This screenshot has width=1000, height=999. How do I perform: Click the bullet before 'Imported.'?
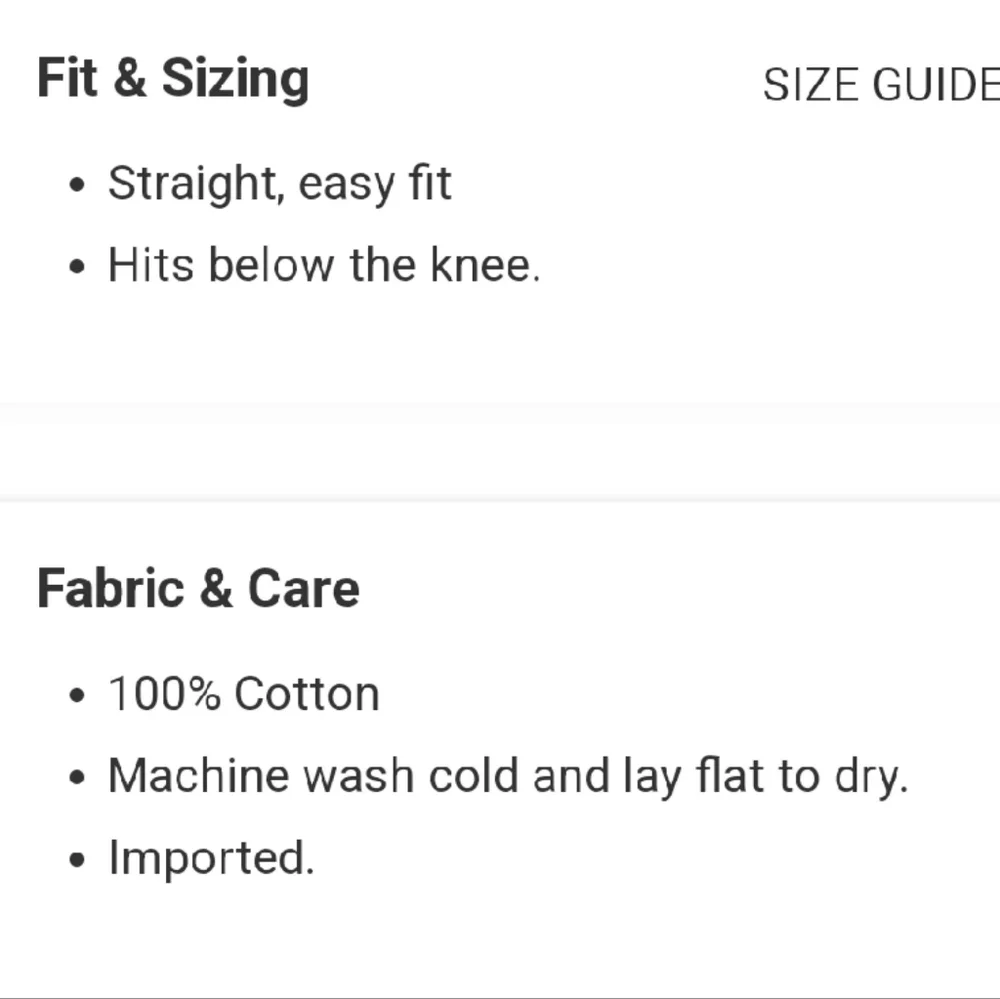(79, 861)
